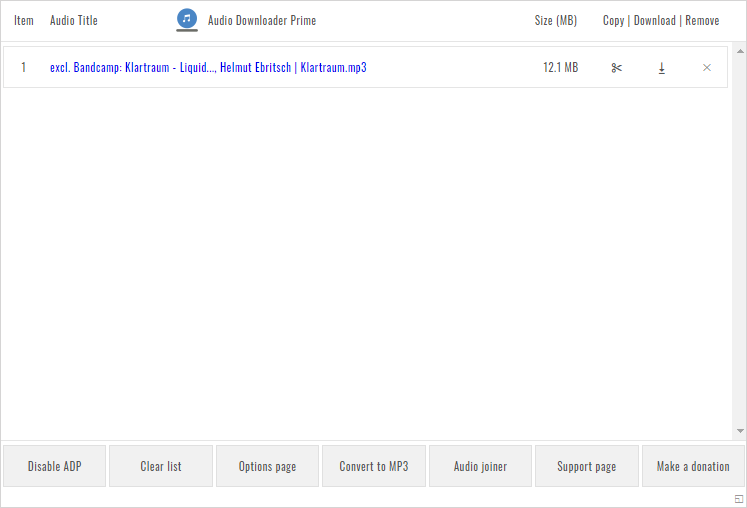Remove the Klartraum.mp3 item from list
This screenshot has width=747, height=508.
coord(707,68)
